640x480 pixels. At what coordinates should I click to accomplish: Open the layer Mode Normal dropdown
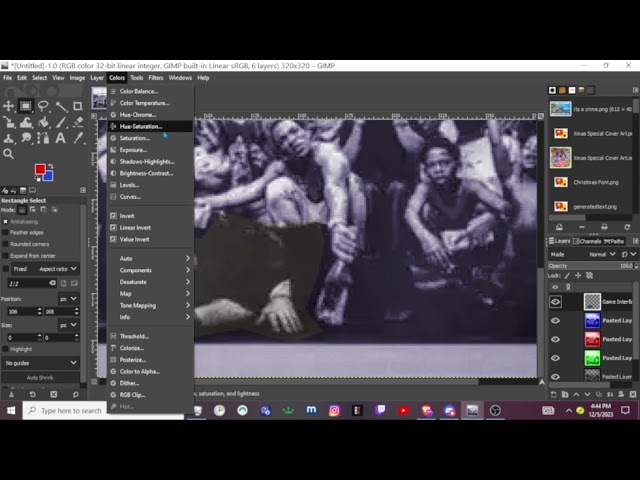tap(582, 254)
